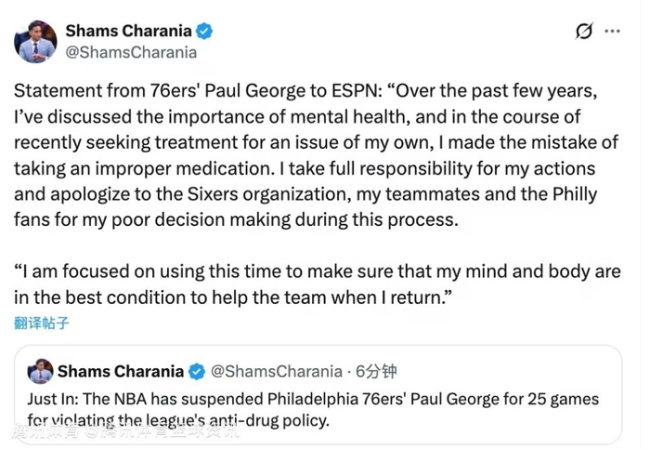Viewport: 650px width, 449px height.
Task: Click the Shams Charania name in quoted post
Action: click(120, 371)
